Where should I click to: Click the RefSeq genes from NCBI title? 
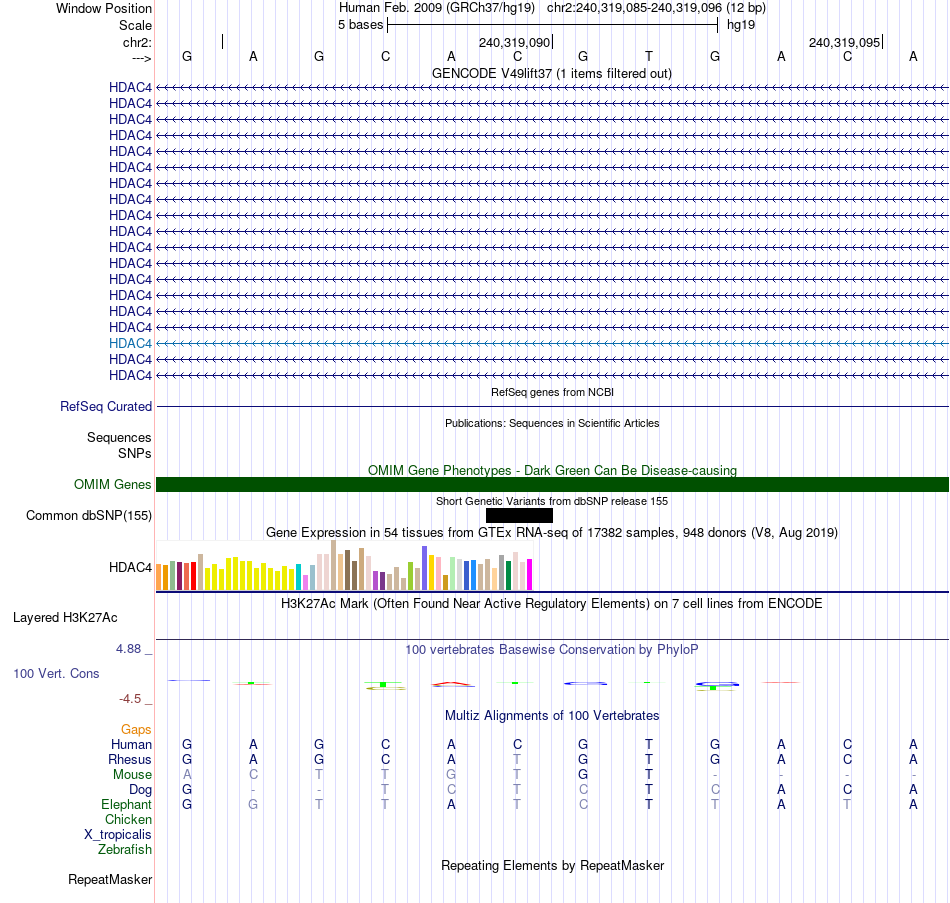point(553,392)
